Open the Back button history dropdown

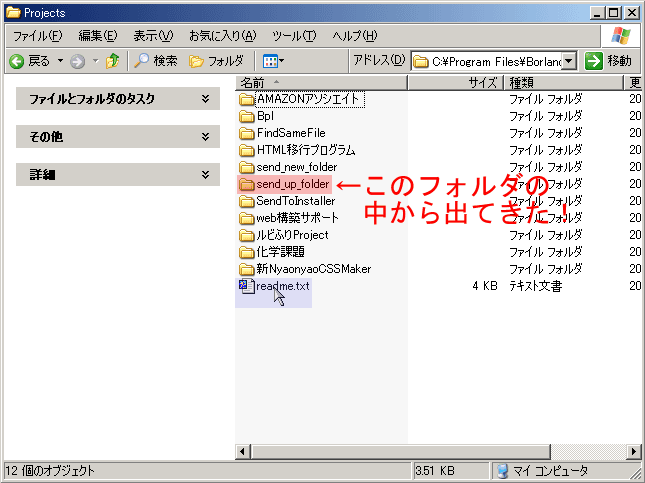pos(60,61)
